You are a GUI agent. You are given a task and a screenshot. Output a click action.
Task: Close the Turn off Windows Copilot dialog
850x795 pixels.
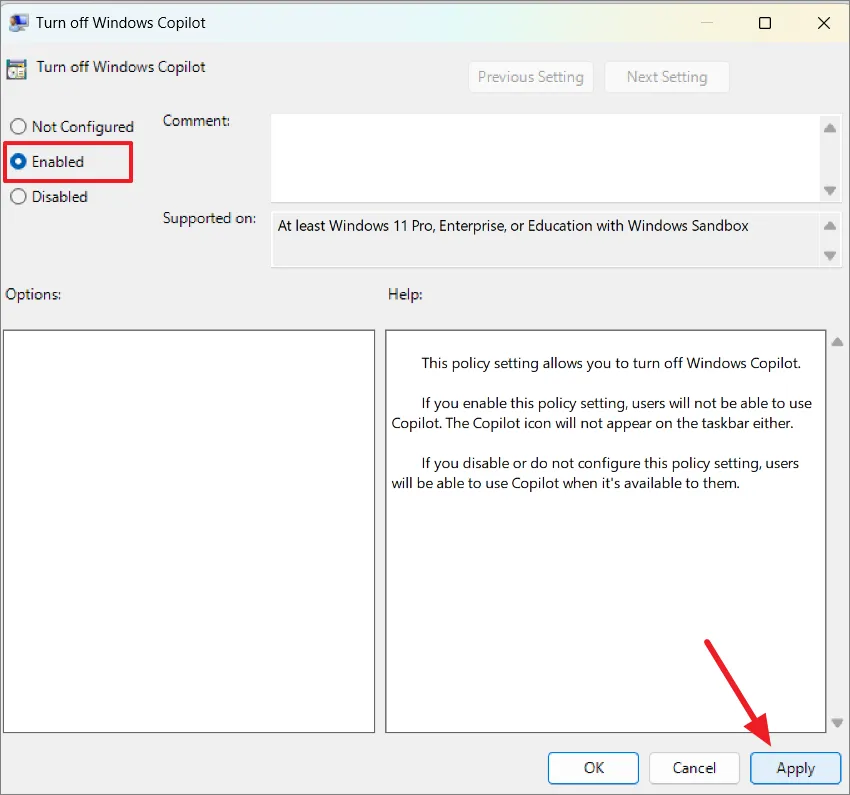[x=823, y=23]
